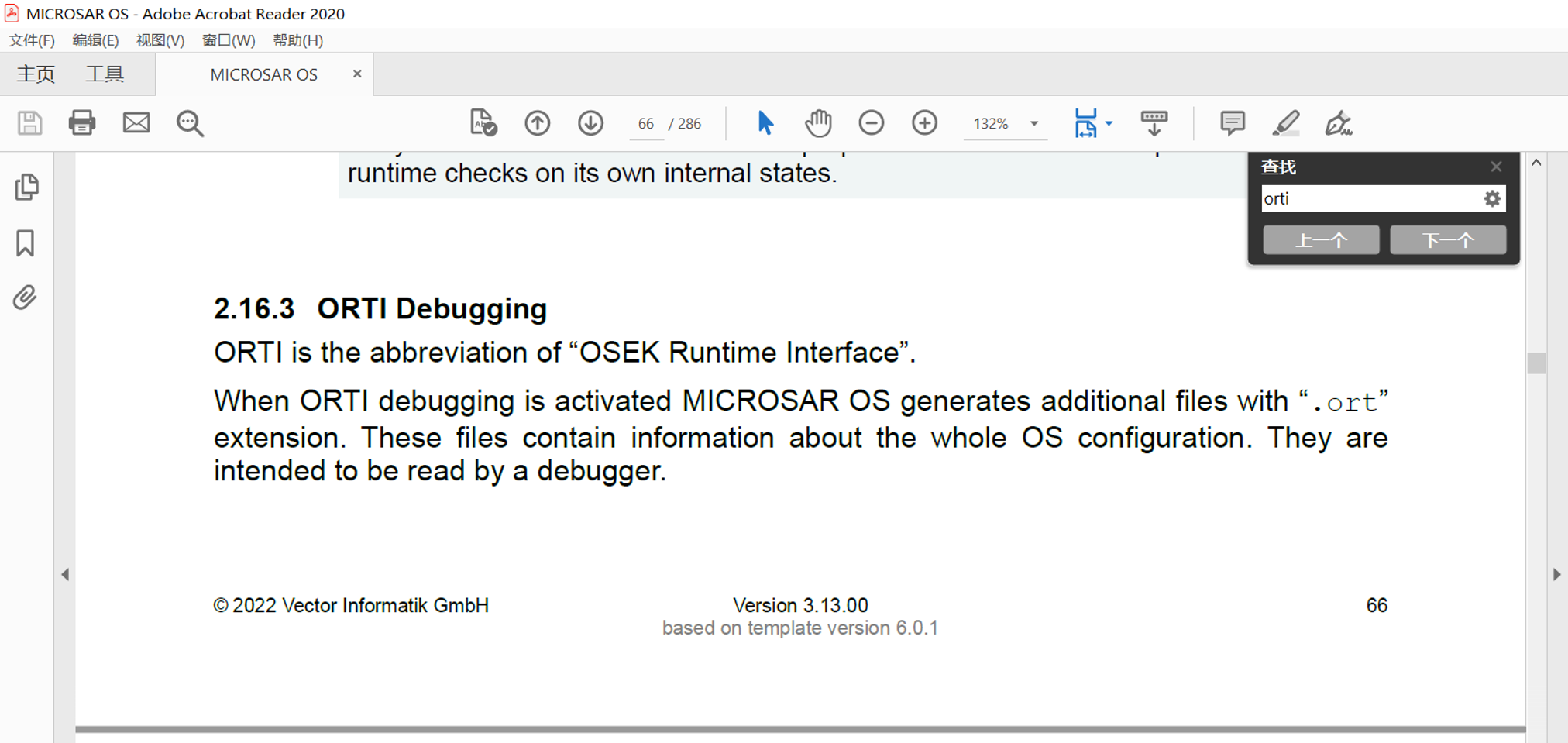
Task: Click "OSEK Runtime Interface" text
Action: (x=739, y=353)
